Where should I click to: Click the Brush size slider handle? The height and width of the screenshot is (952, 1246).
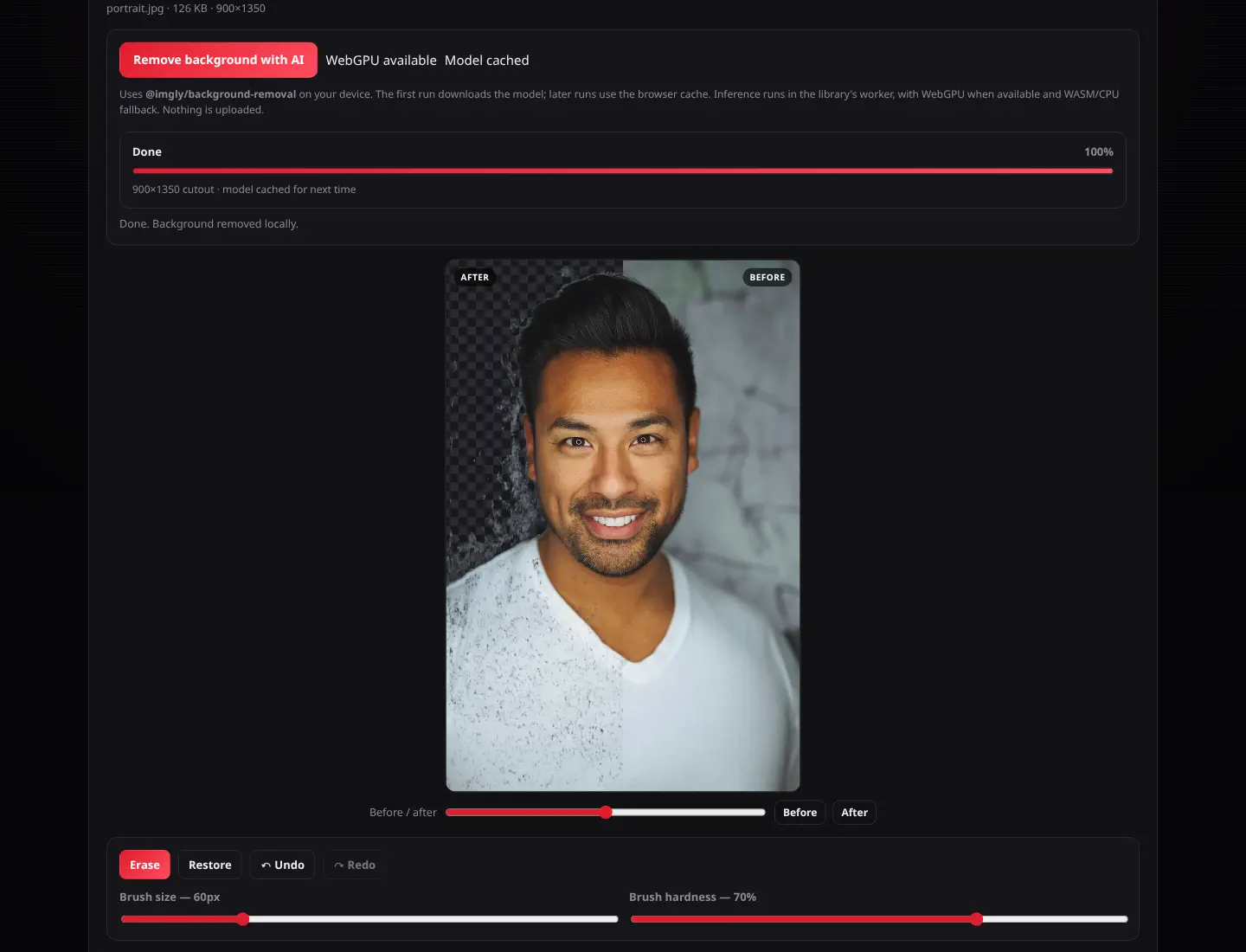coord(243,919)
